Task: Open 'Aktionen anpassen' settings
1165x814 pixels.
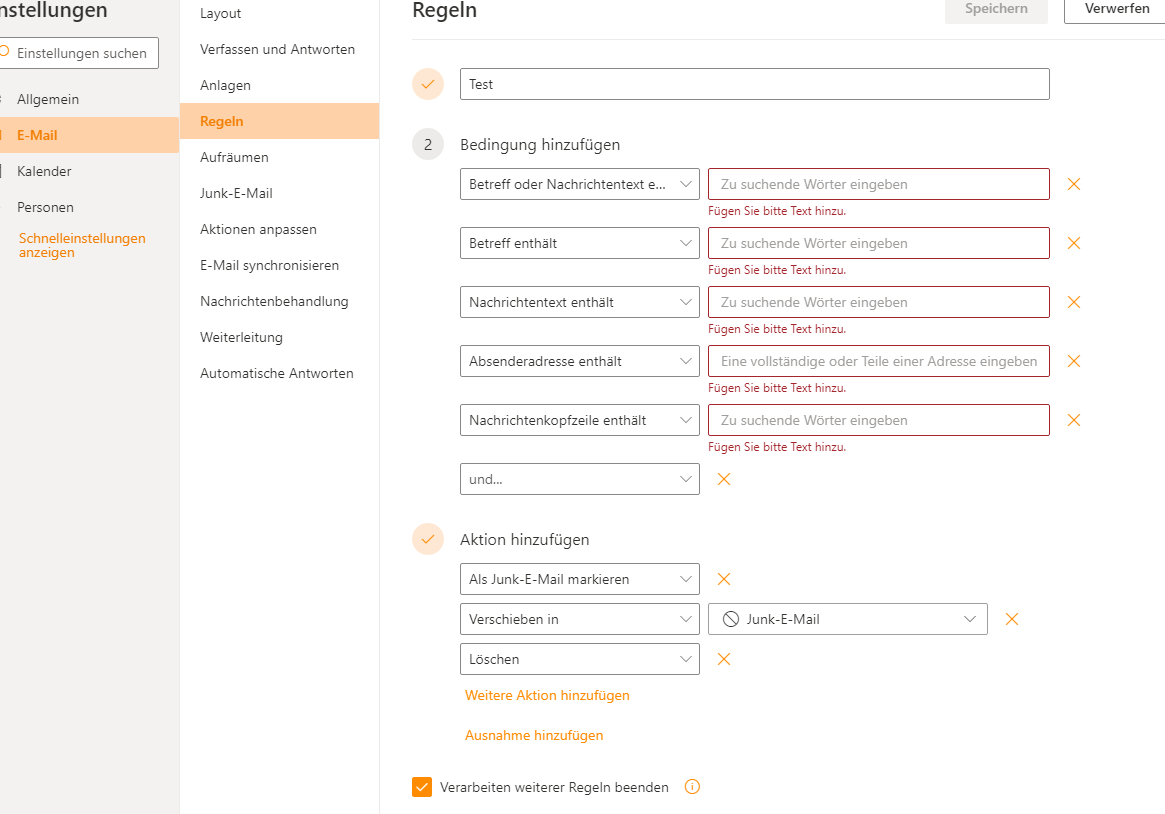Action: pos(279,229)
